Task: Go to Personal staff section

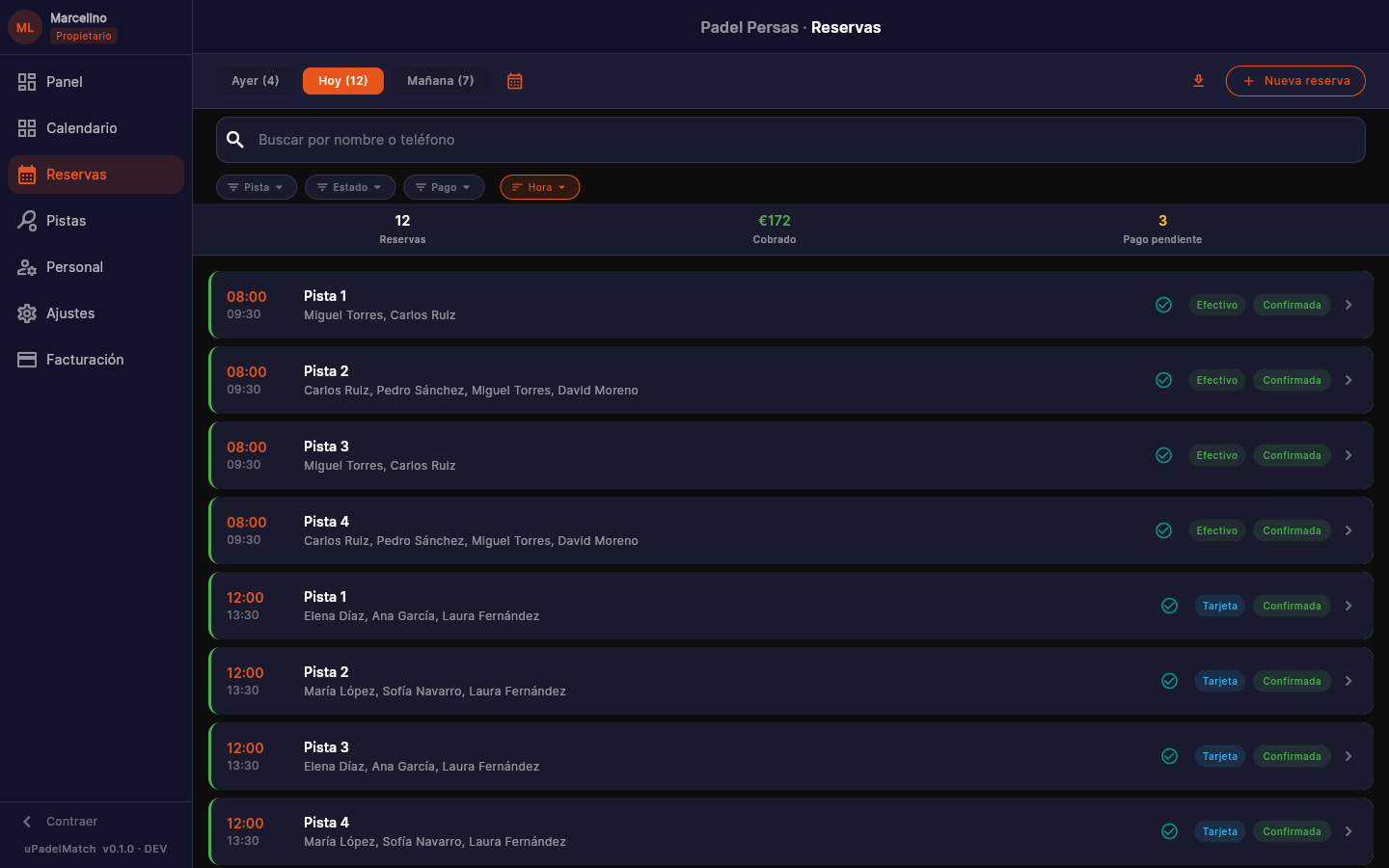Action: coord(74,267)
